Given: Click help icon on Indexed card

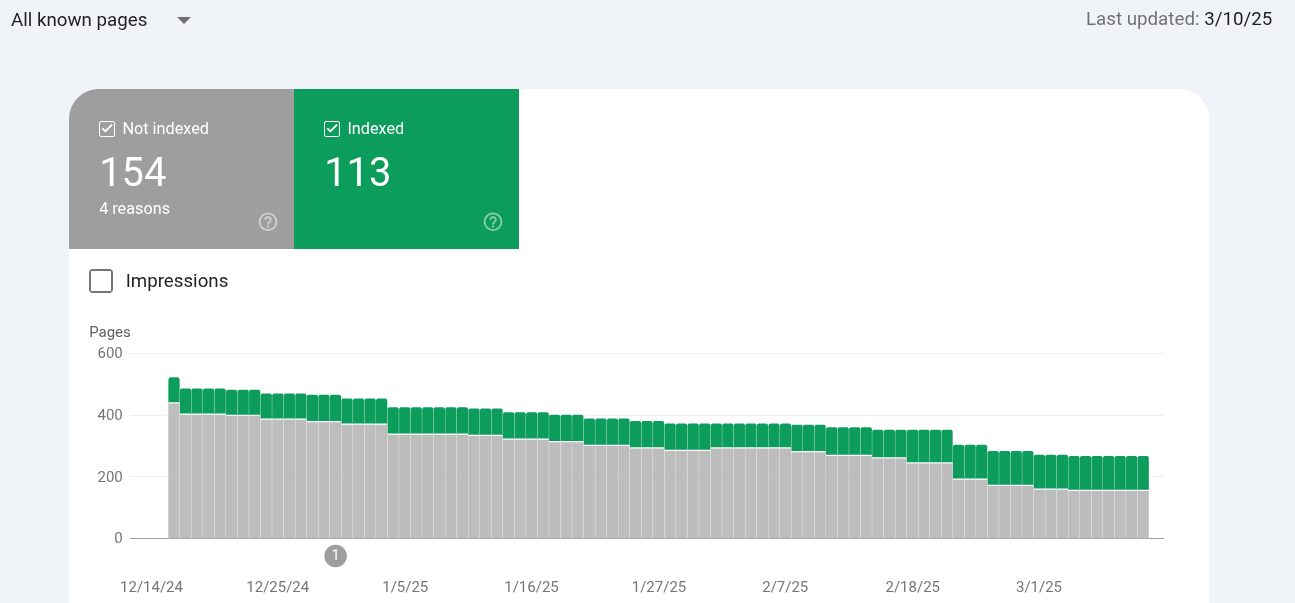Looking at the screenshot, I should [x=493, y=222].
